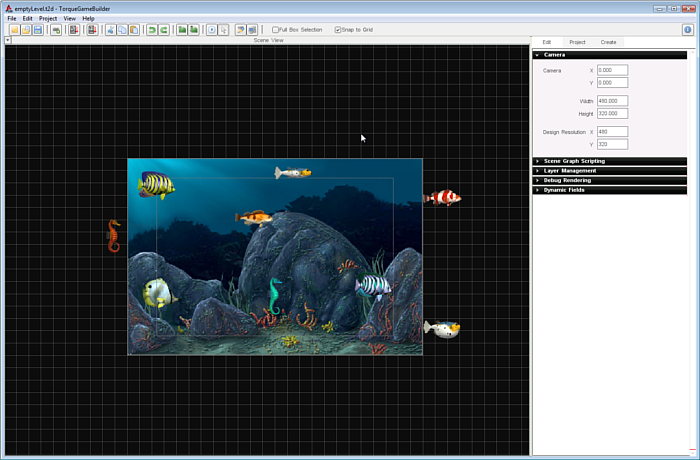Click the Open folder icon in toolbar
Viewport: 700px width, 460px height.
[x=26, y=30]
